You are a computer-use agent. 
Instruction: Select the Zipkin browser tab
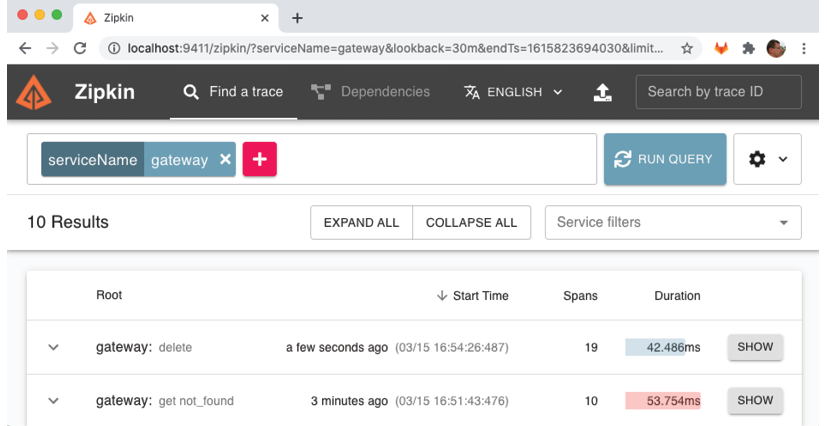[x=176, y=18]
